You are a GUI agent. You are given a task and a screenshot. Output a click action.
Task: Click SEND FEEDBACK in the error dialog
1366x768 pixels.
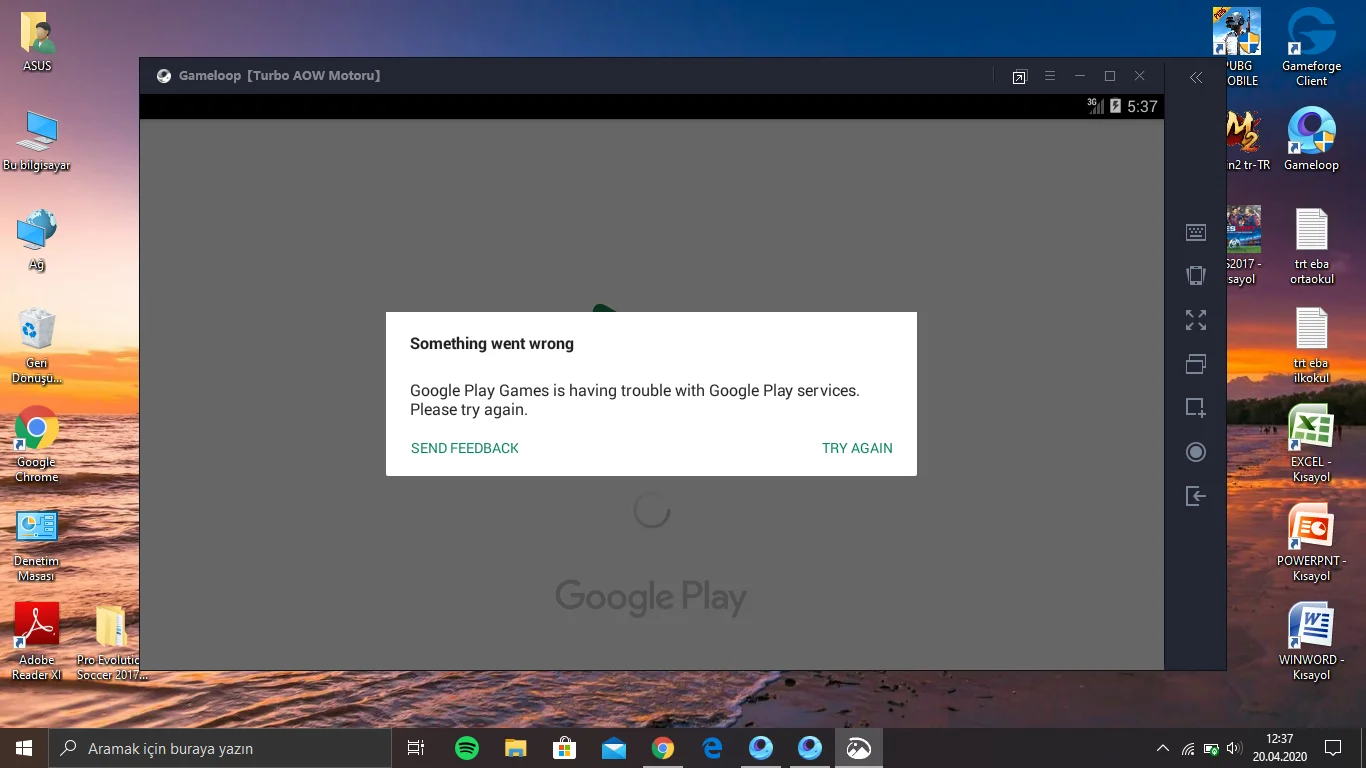(x=465, y=448)
